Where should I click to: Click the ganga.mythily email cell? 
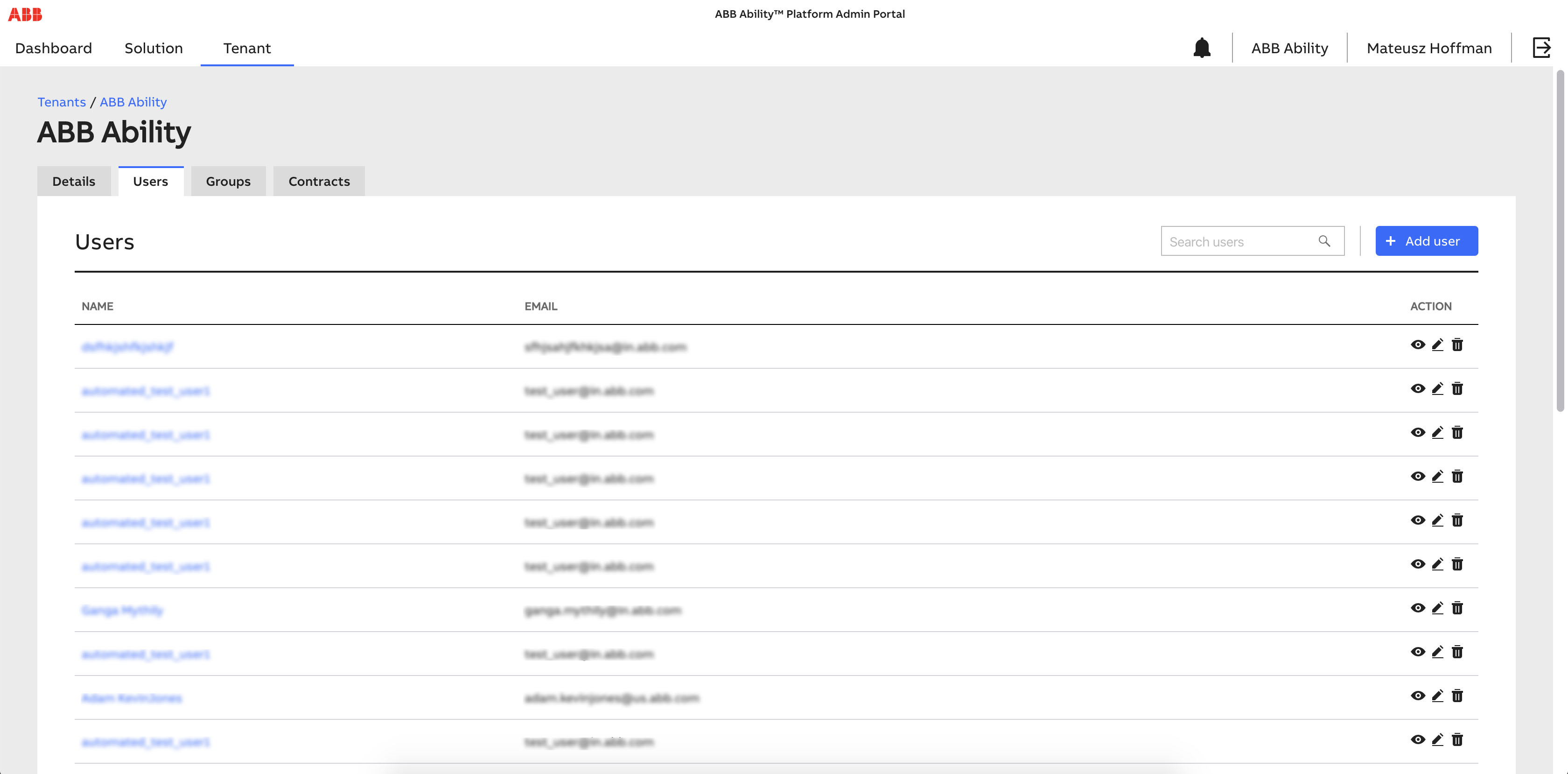pyautogui.click(x=602, y=610)
